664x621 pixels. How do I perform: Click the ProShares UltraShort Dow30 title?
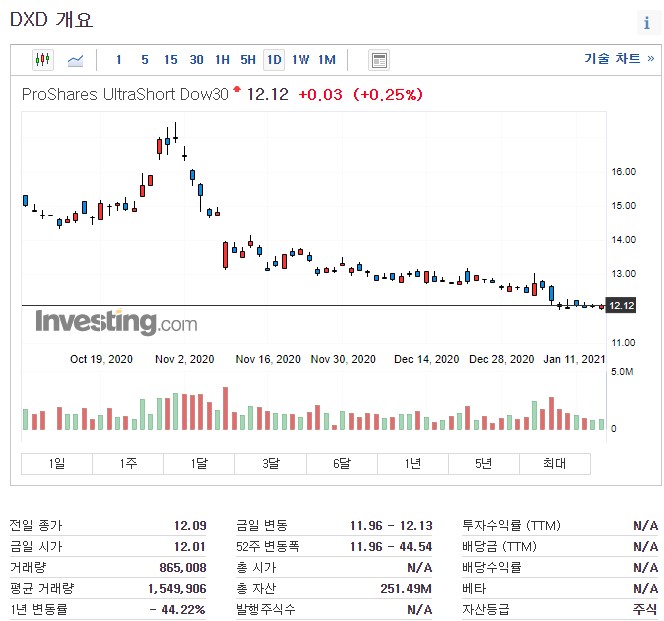click(125, 94)
